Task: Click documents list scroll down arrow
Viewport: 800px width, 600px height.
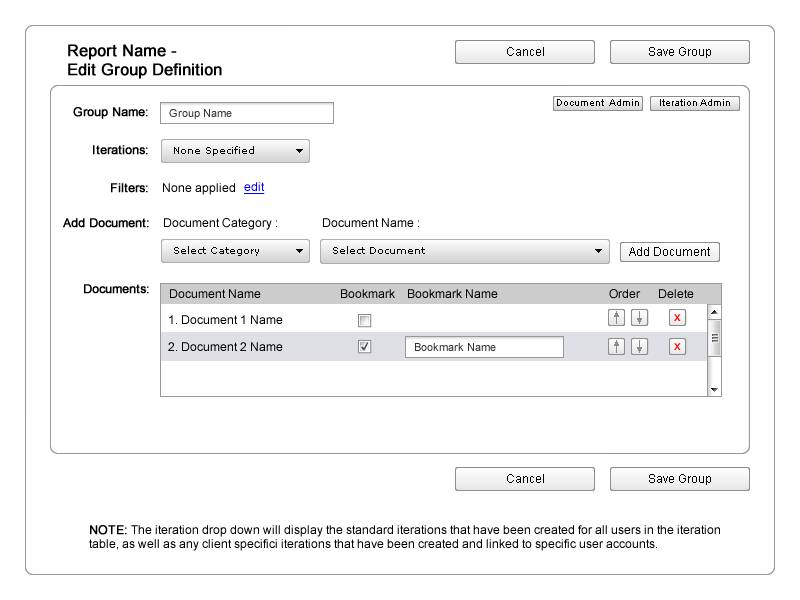Action: tap(714, 389)
